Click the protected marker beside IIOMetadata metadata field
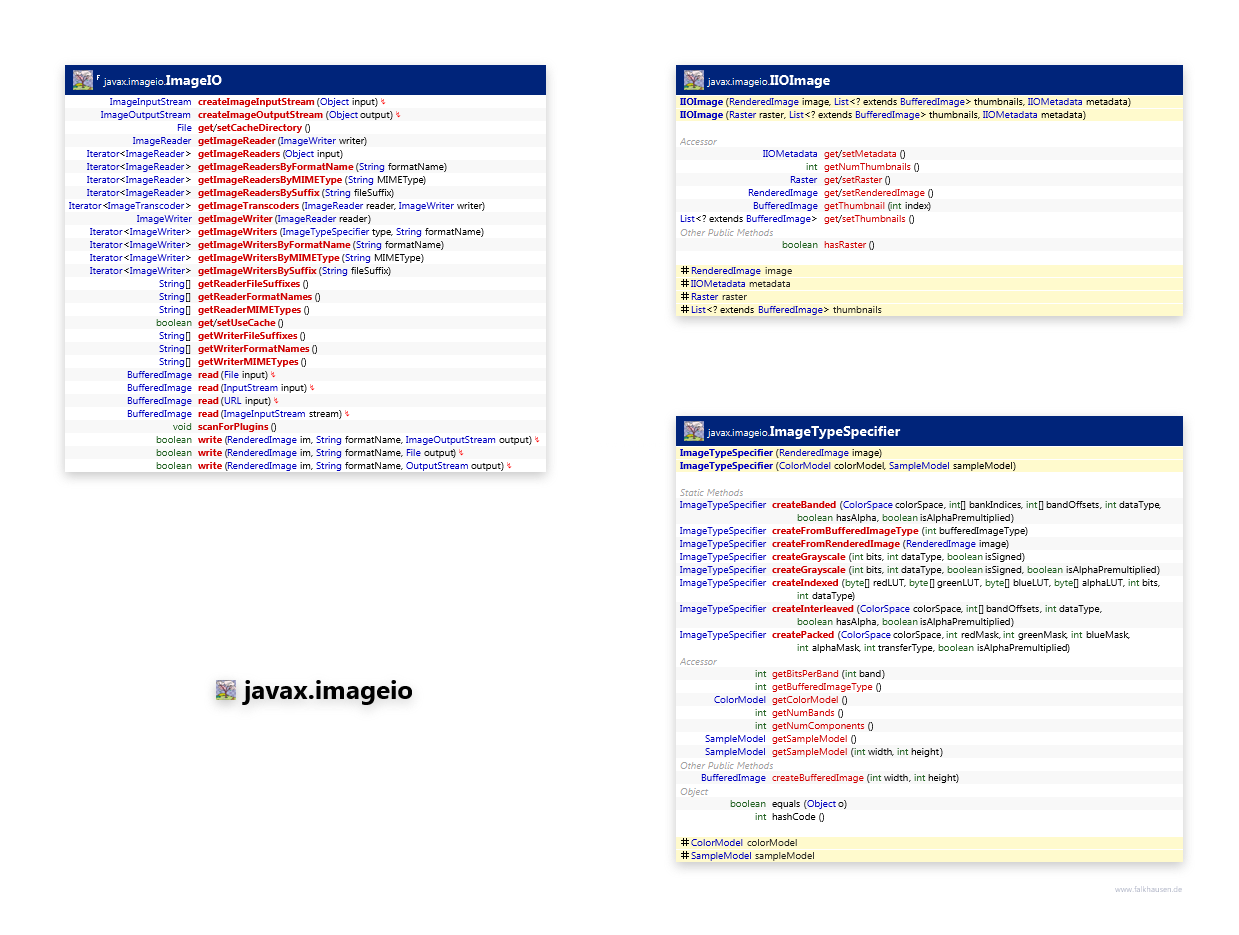 click(x=684, y=284)
